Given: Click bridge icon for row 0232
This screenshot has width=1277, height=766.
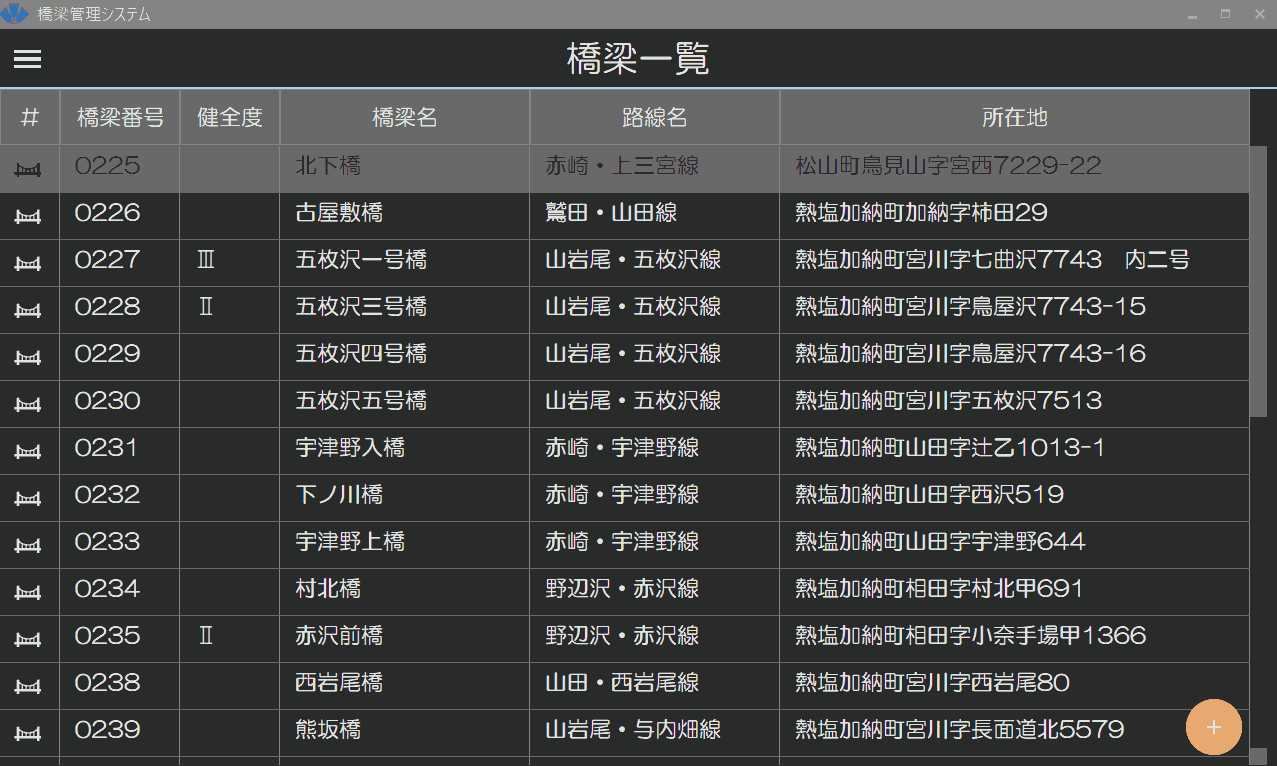Looking at the screenshot, I should 29,498.
